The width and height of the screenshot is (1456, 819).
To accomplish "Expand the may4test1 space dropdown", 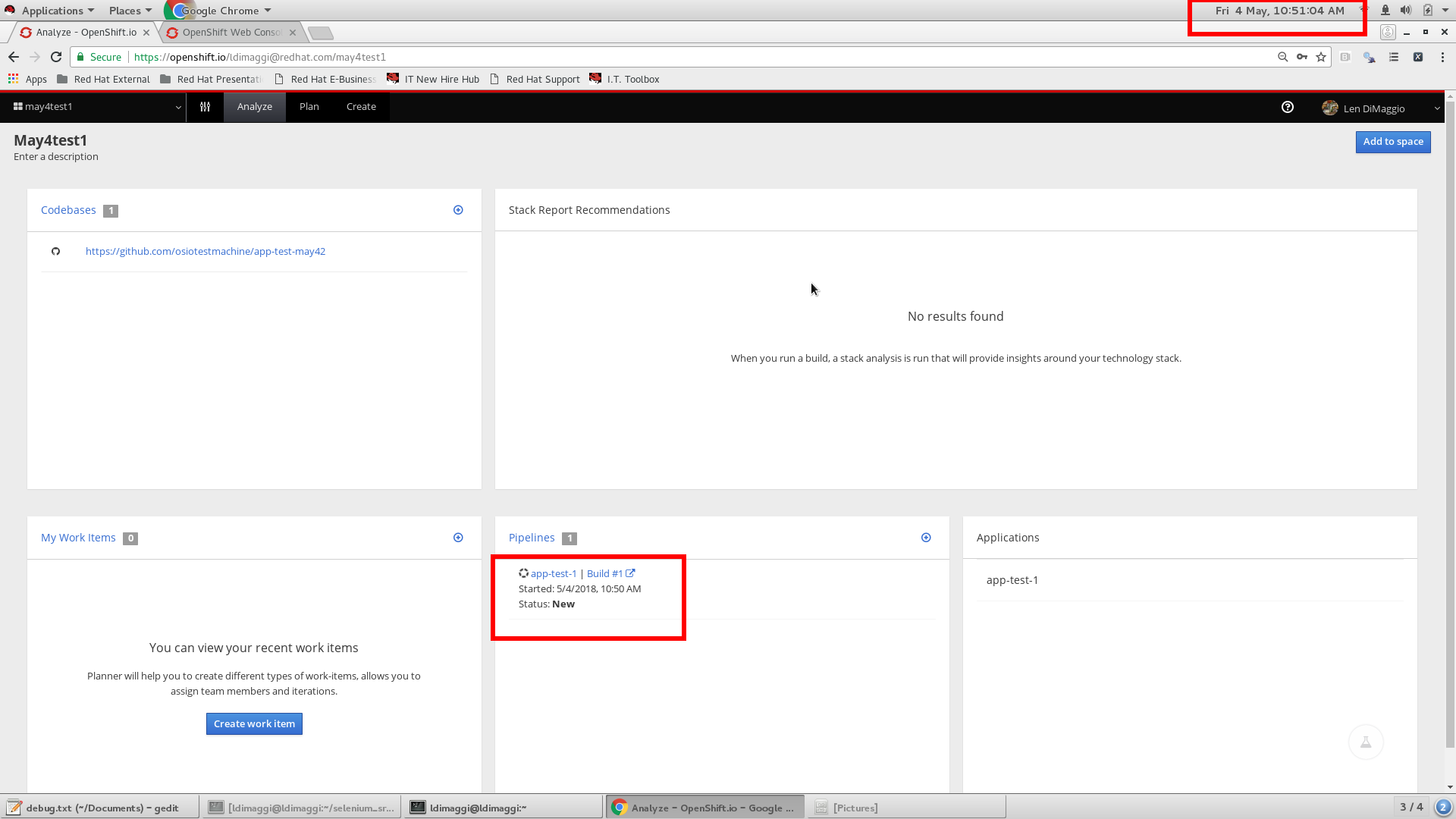I will point(178,107).
